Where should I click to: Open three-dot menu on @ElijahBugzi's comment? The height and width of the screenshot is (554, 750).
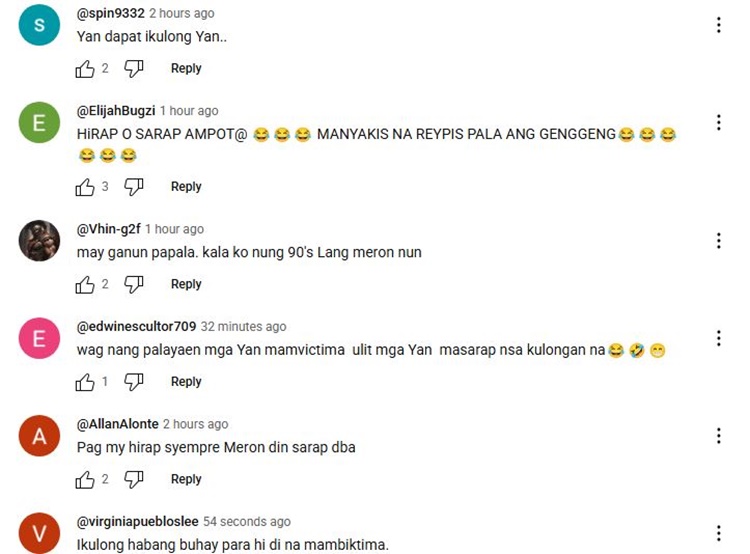pos(718,122)
